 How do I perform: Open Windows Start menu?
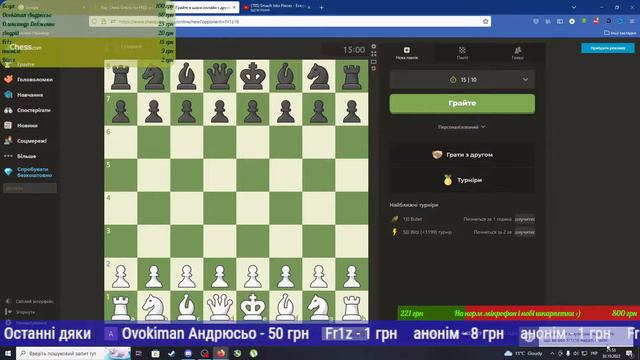(8, 353)
